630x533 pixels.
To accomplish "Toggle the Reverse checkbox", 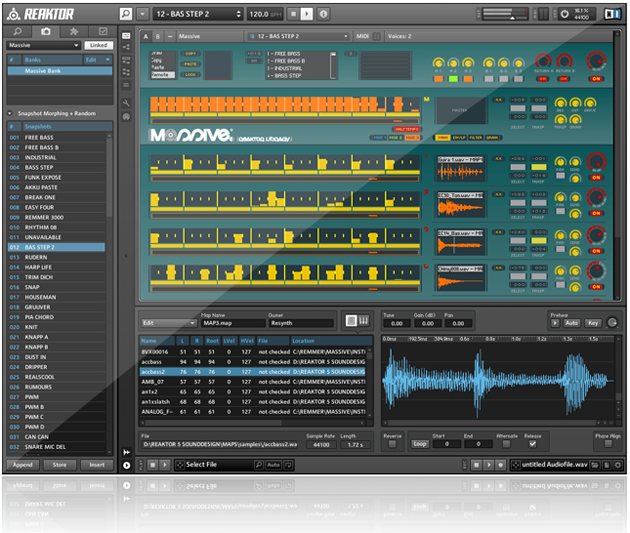I will [x=393, y=444].
